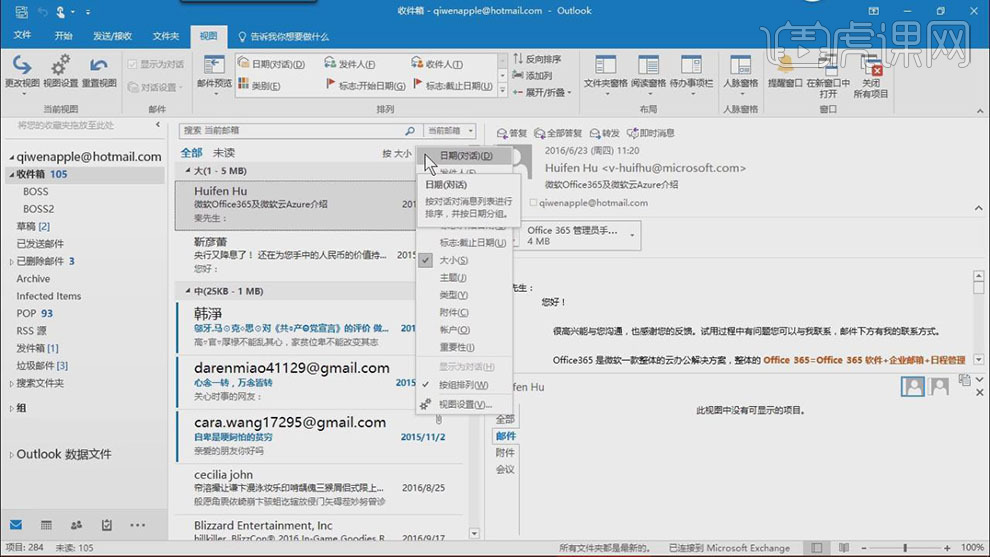Open 人脉窗格 people pane icon
The height and width of the screenshot is (557, 990).
740,66
